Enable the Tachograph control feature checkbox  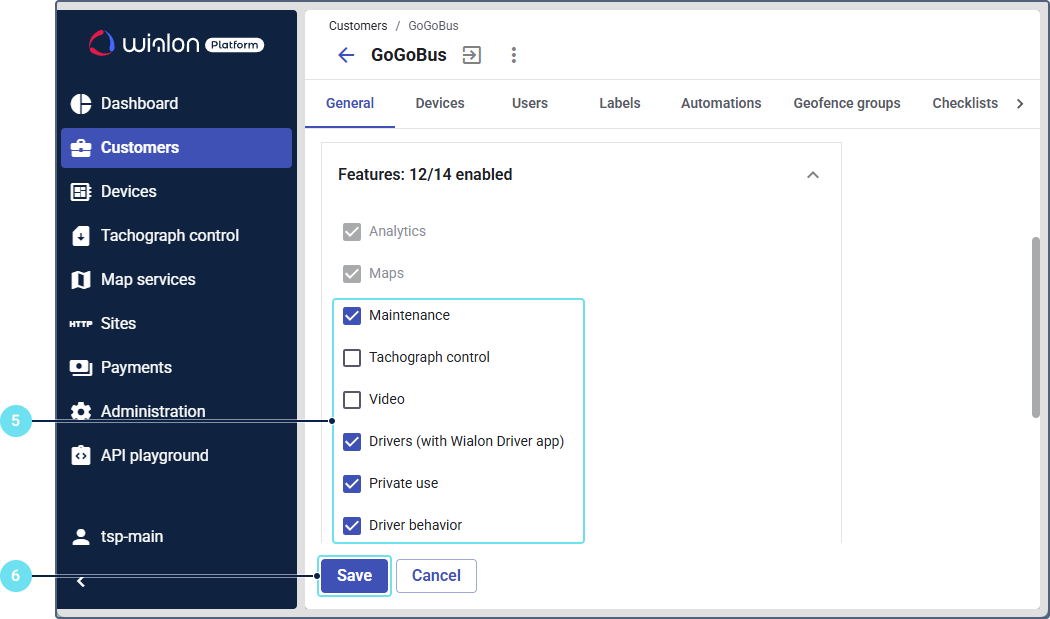(352, 358)
